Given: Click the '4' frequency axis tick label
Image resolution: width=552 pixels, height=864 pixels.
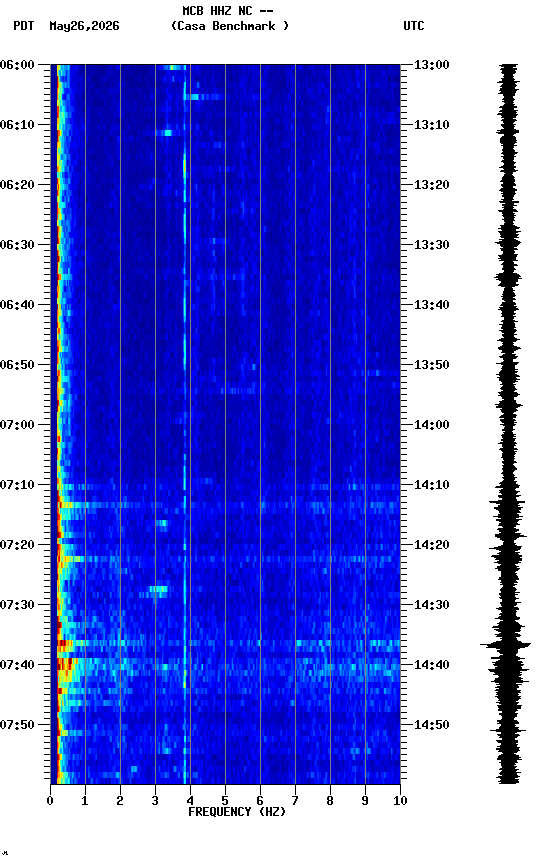Looking at the screenshot, I should click(190, 801).
